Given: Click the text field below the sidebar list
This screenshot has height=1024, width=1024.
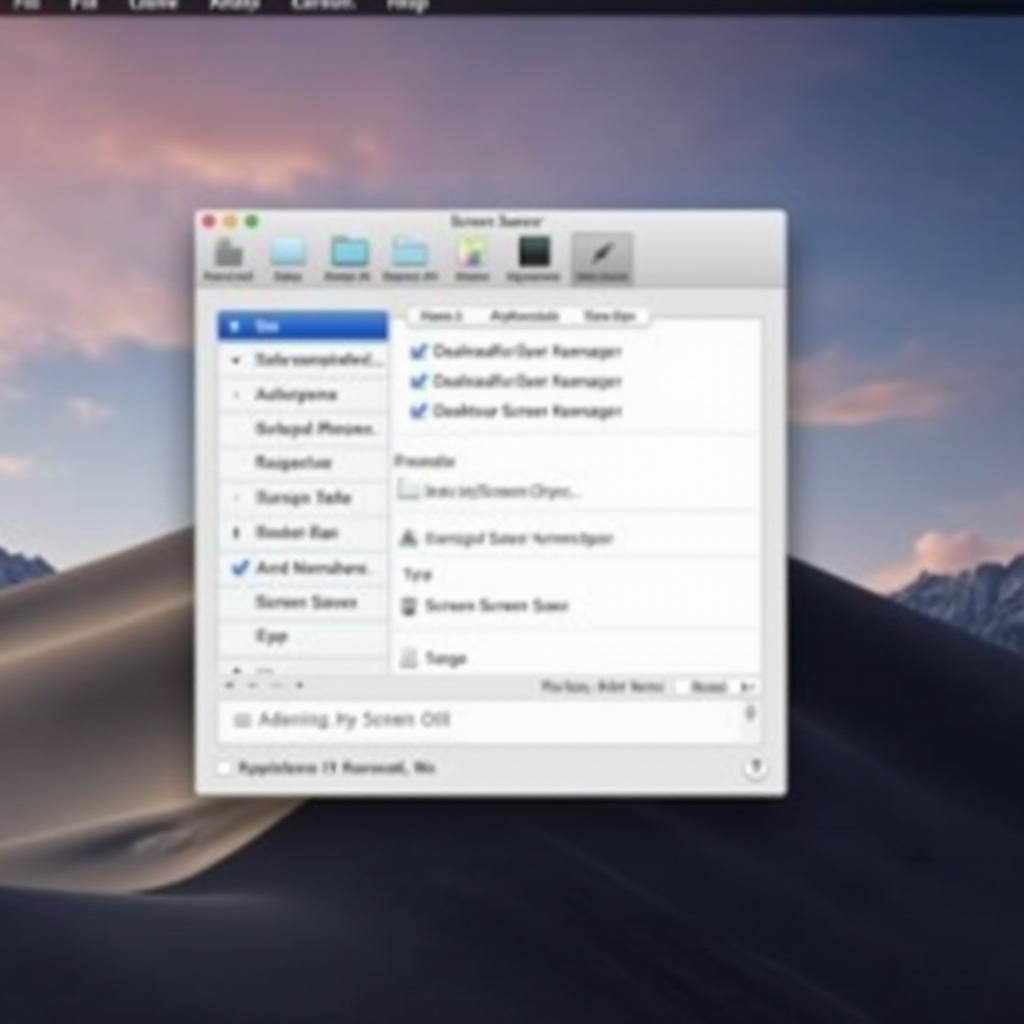Looking at the screenshot, I should tap(480, 720).
